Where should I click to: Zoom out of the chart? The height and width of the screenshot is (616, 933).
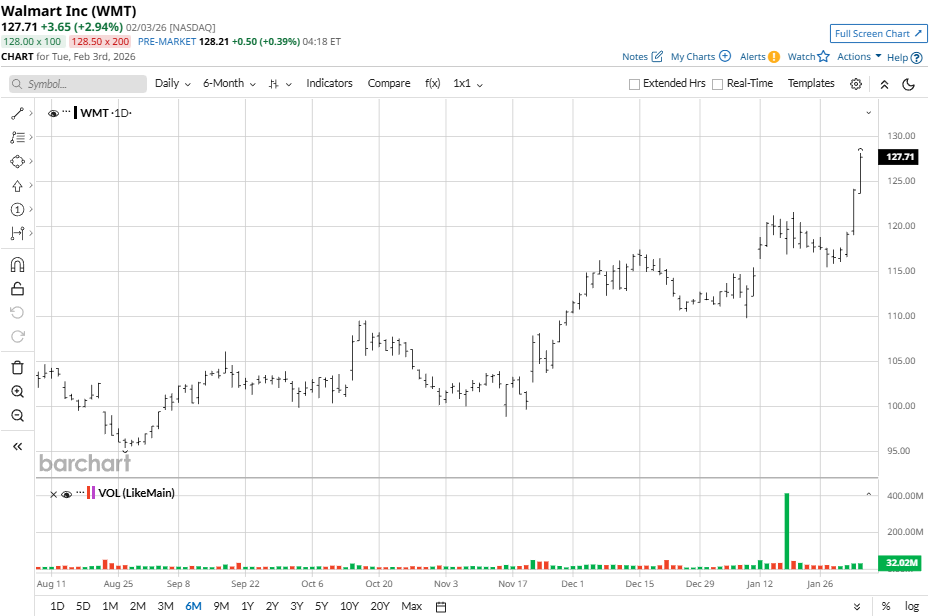click(x=17, y=415)
